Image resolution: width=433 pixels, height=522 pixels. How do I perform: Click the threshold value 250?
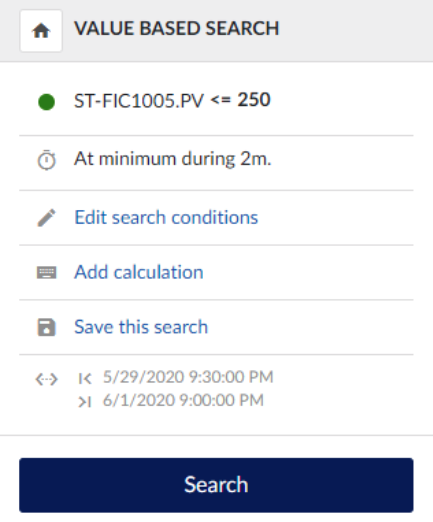254,100
